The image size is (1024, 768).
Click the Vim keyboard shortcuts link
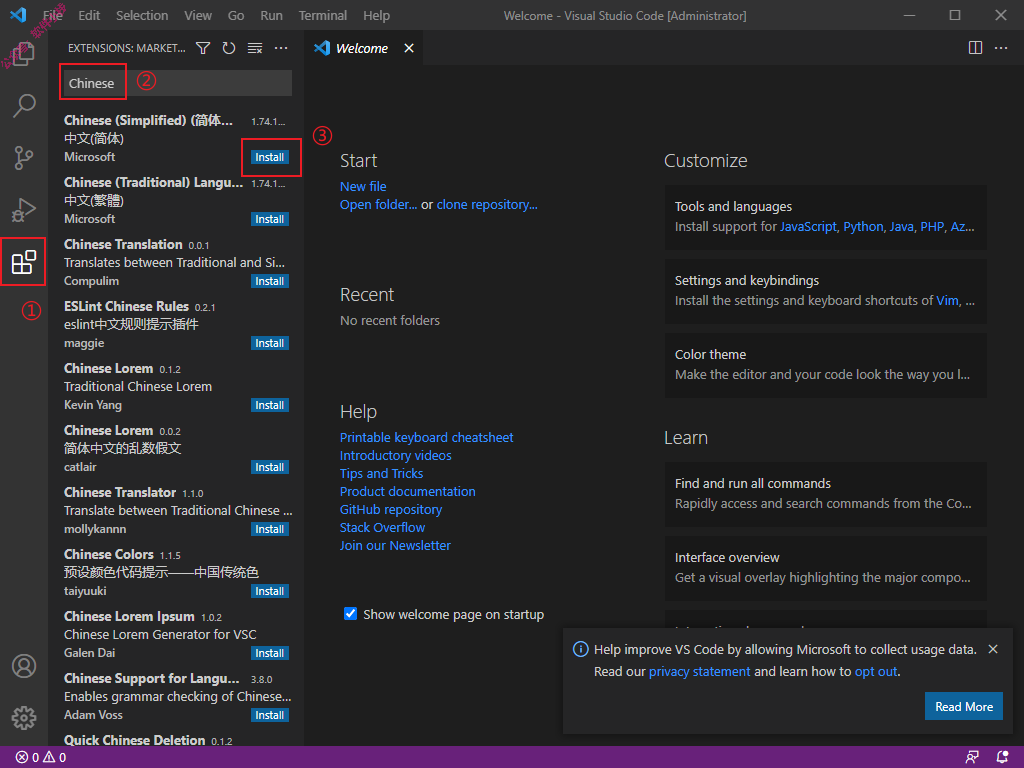click(x=948, y=300)
